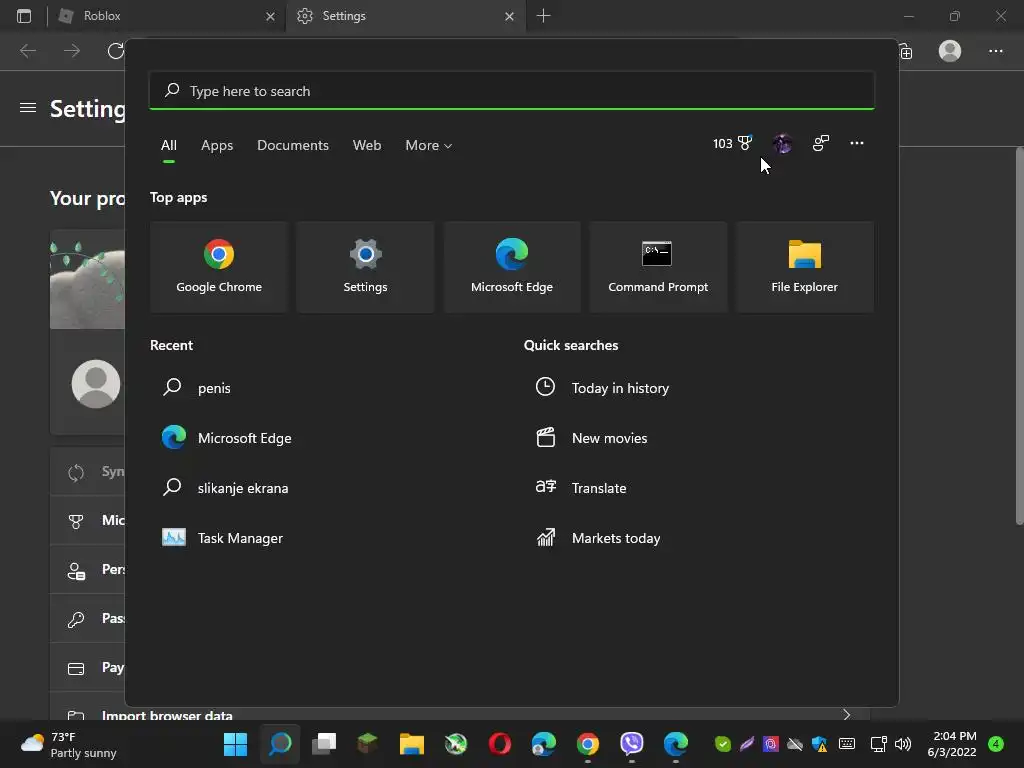Switch to the Web search tab

click(x=367, y=145)
